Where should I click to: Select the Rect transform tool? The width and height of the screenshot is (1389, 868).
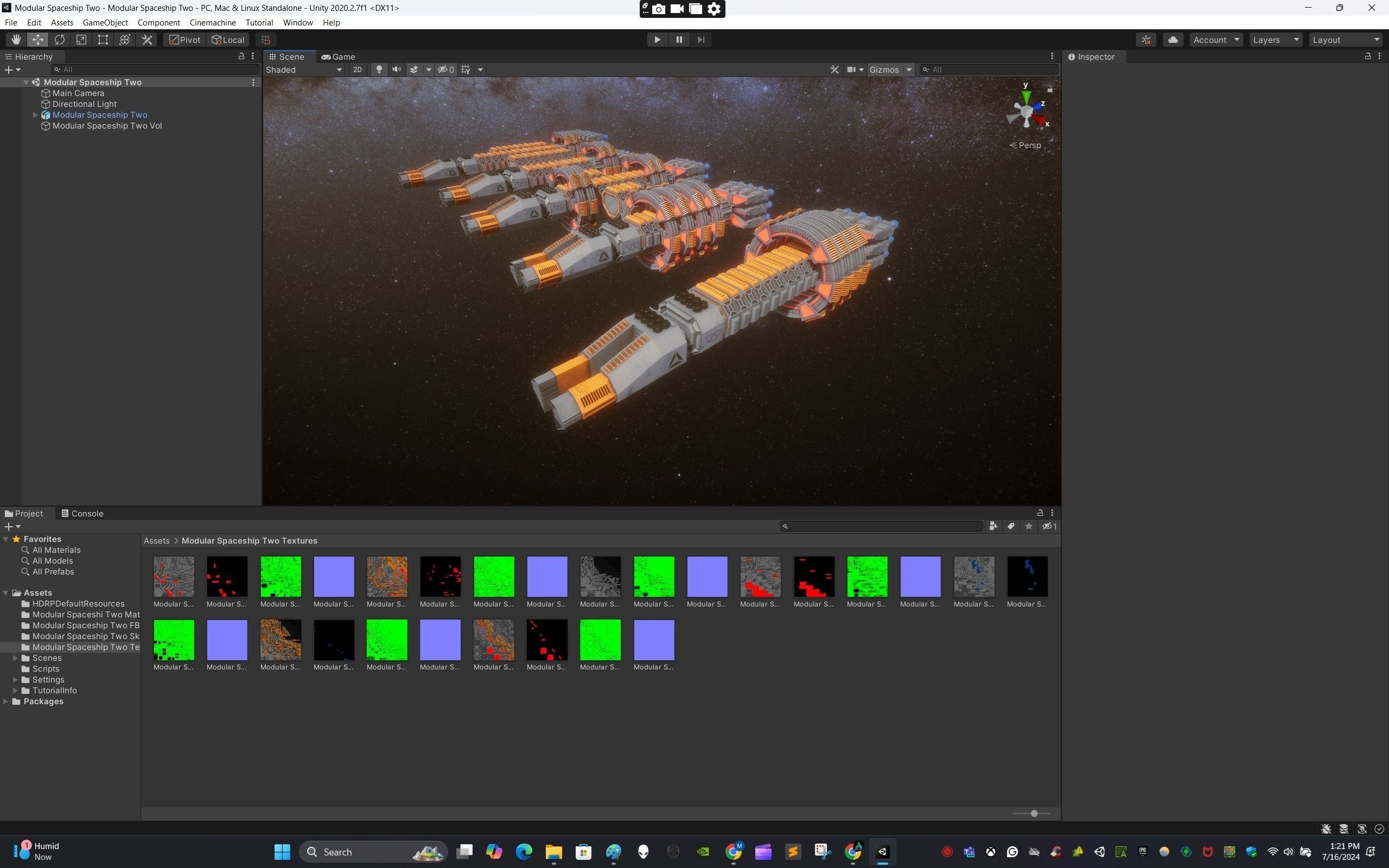coord(103,40)
